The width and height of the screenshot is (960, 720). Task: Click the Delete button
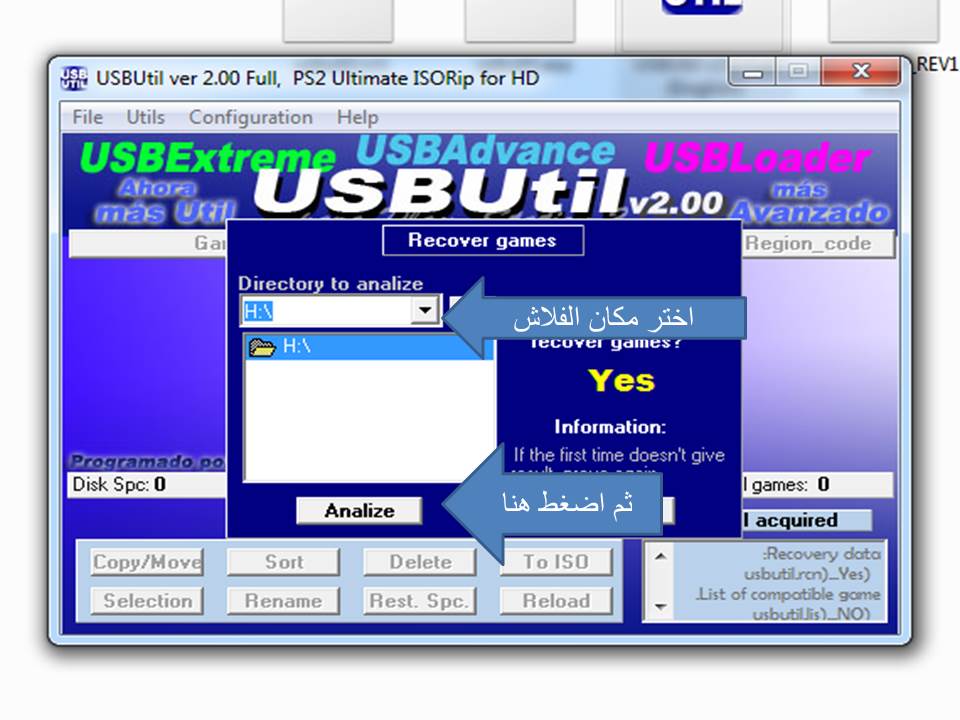[x=420, y=561]
